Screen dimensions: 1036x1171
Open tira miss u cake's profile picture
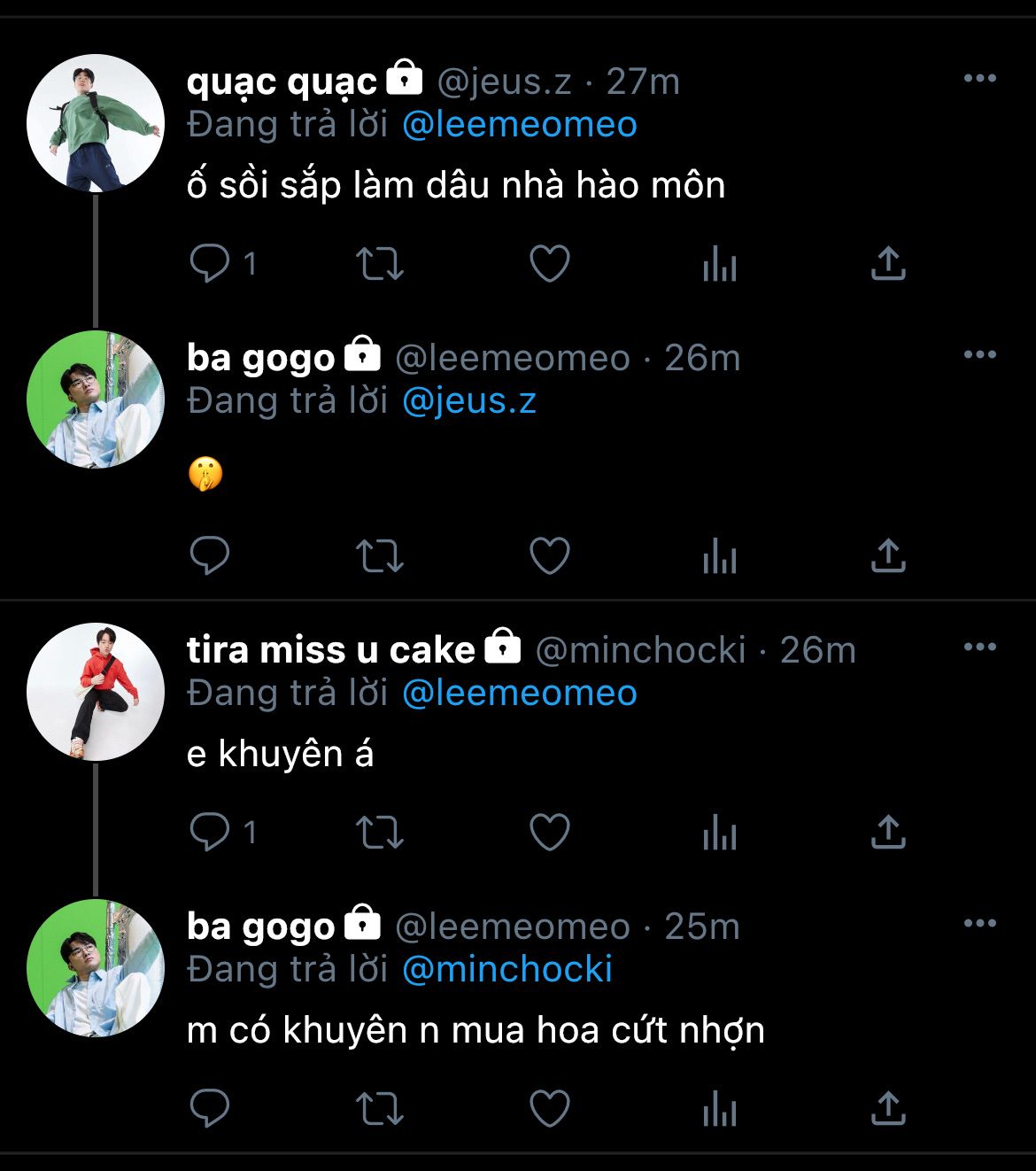point(96,692)
